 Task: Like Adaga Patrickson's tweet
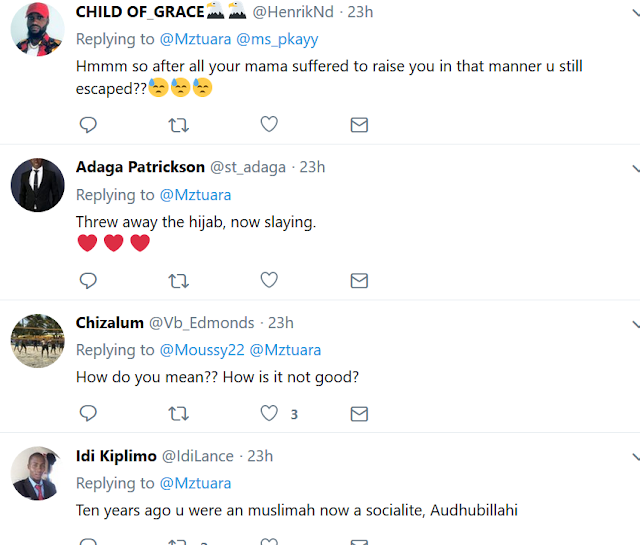pos(268,280)
